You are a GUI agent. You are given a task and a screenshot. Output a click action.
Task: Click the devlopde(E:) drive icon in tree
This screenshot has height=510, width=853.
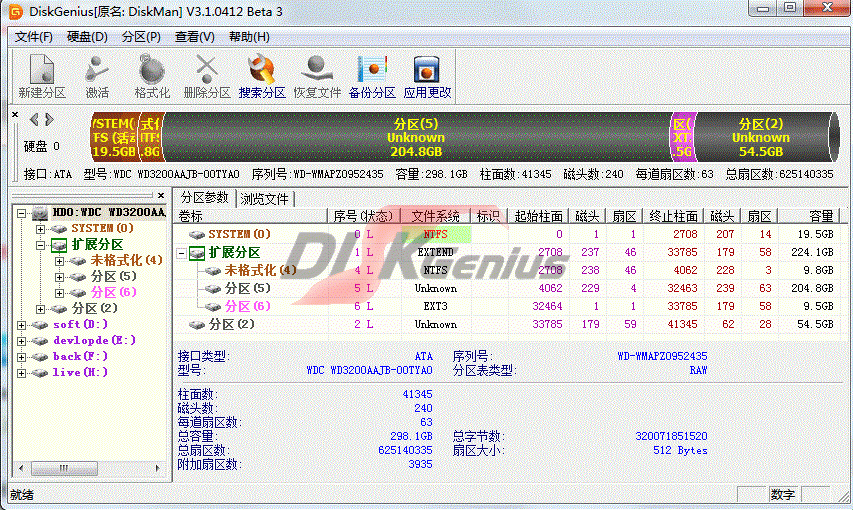[39, 341]
